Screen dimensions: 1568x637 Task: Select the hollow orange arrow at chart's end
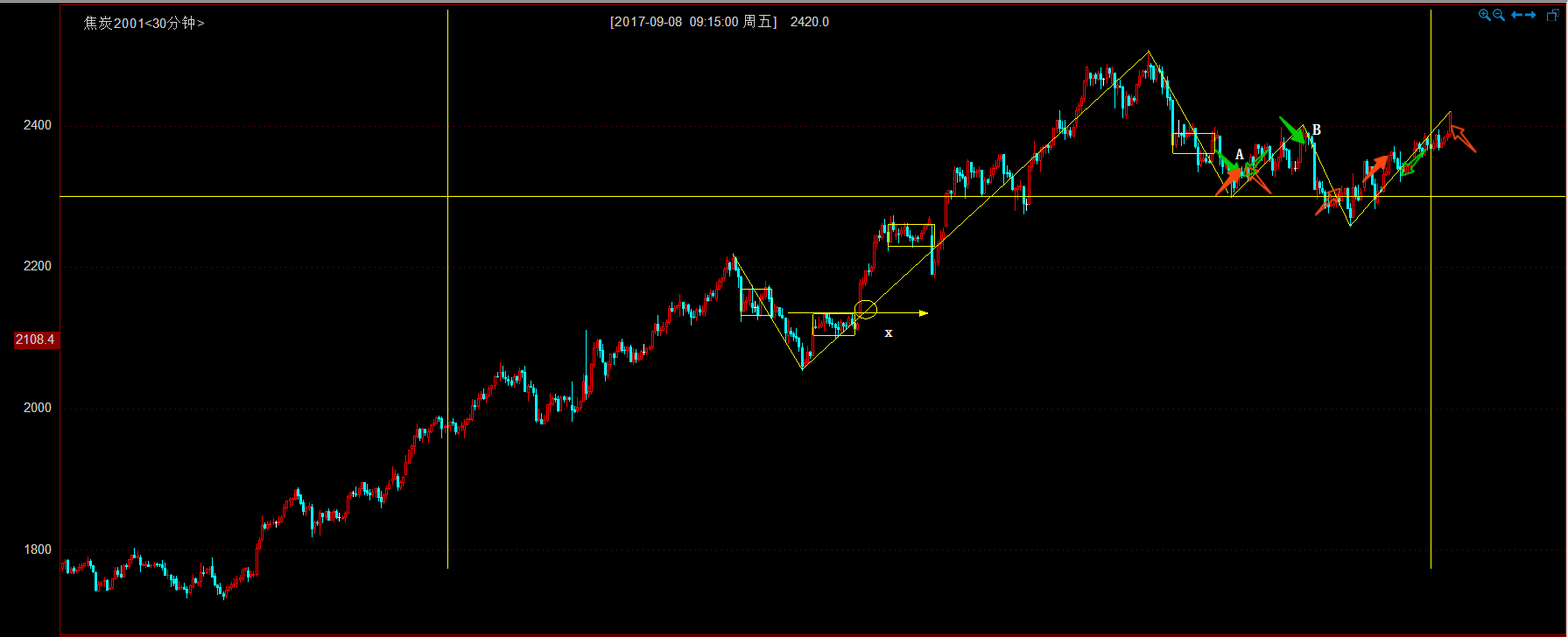(1463, 138)
